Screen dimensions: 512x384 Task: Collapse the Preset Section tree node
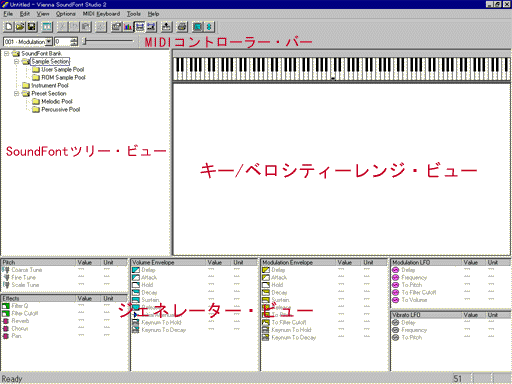(16, 93)
